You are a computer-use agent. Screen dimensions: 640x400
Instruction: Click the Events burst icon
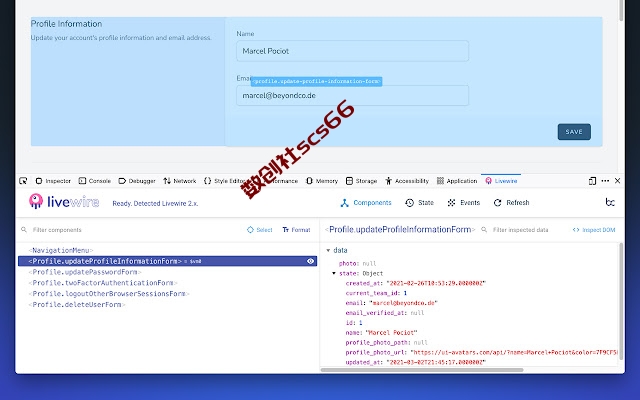tap(451, 203)
